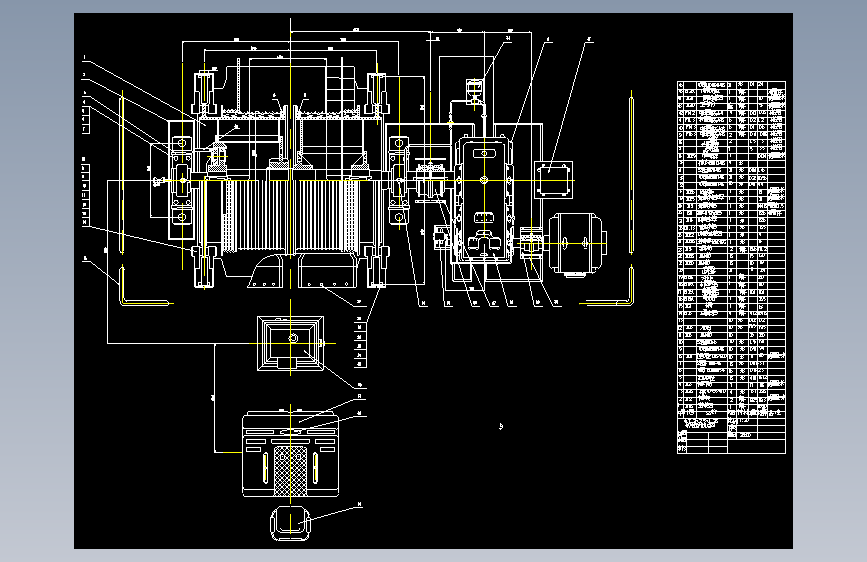The image size is (867, 562).
Task: Select the gearbox reducer housing
Action: point(484,199)
